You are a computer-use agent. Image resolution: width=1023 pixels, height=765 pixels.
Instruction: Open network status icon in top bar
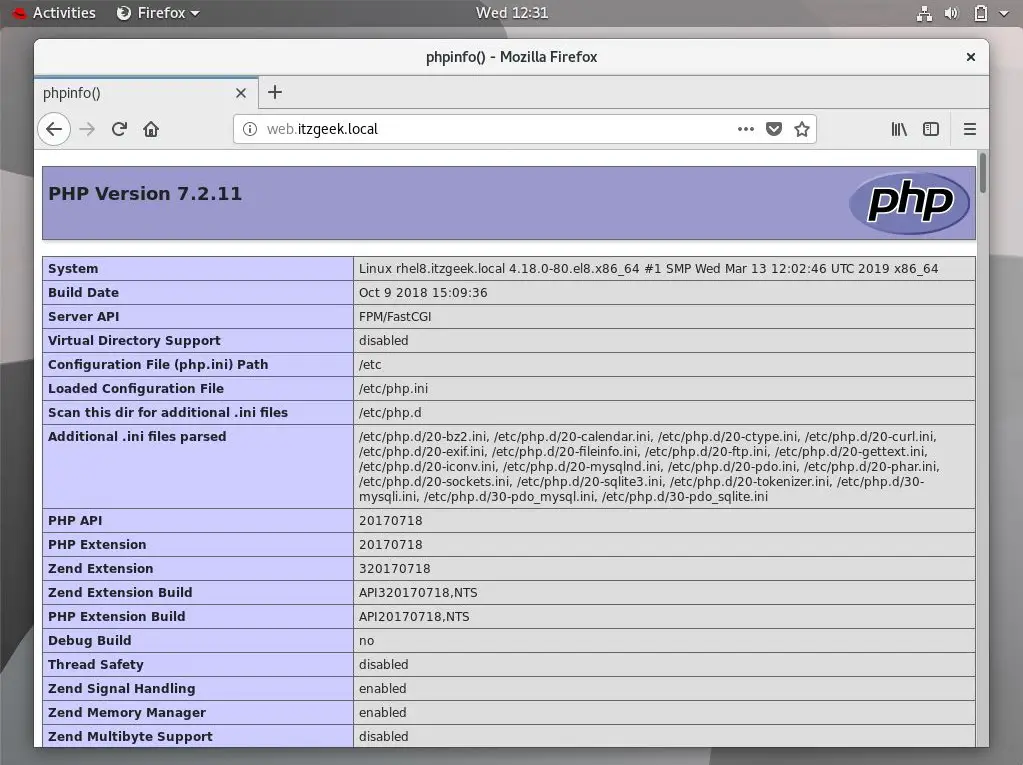tap(924, 13)
